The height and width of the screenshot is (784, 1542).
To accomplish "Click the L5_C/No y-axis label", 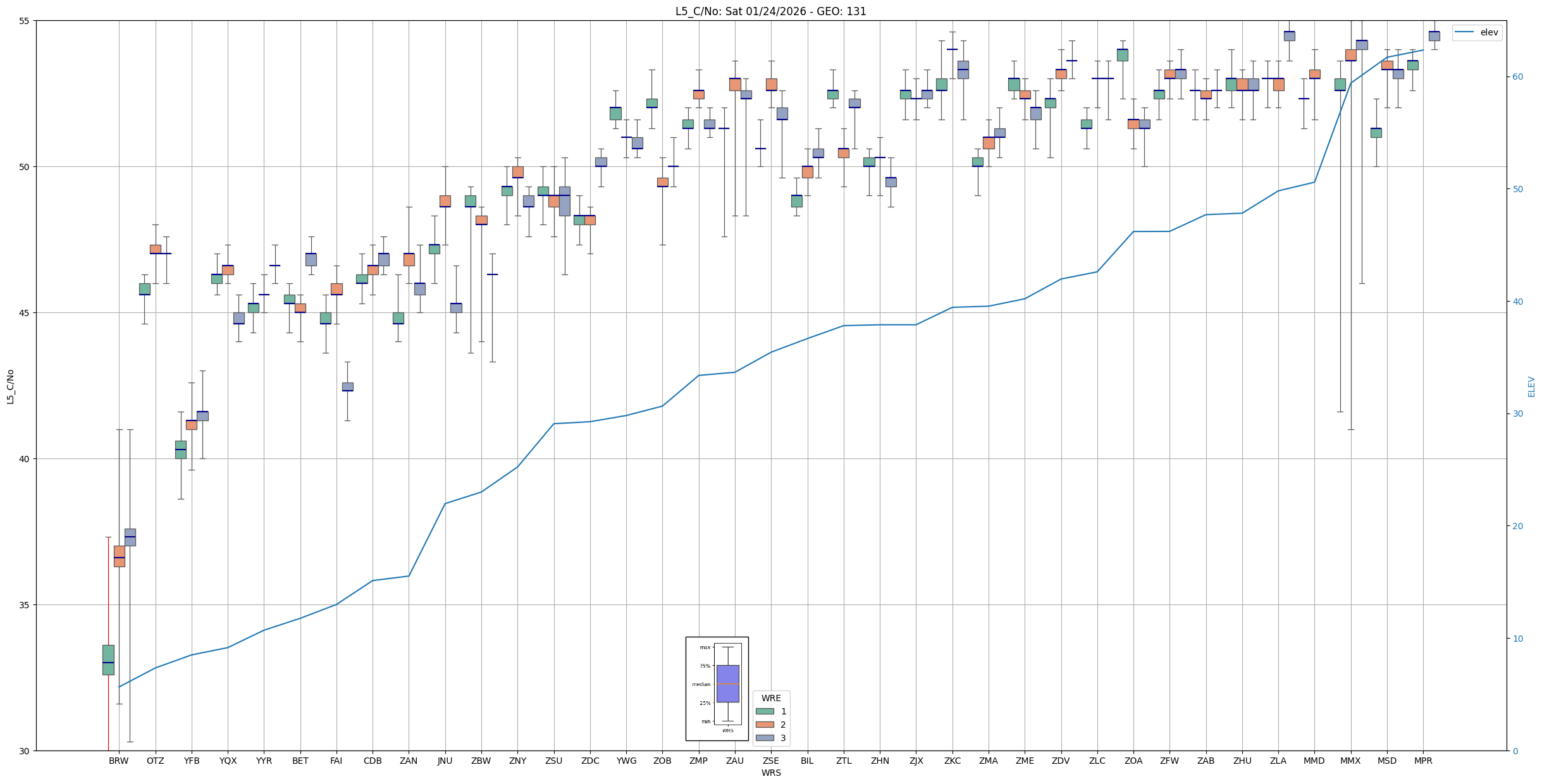I will (x=10, y=386).
